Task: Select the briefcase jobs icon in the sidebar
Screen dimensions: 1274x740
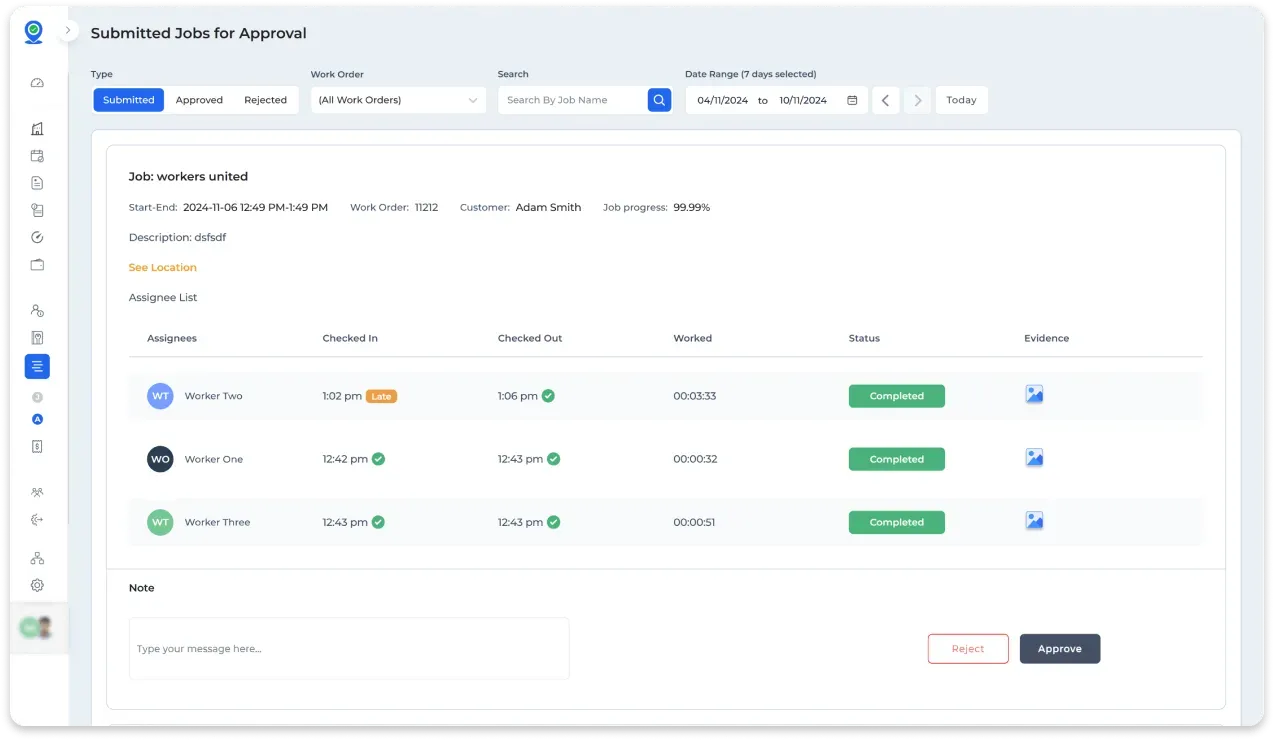Action: (37, 264)
